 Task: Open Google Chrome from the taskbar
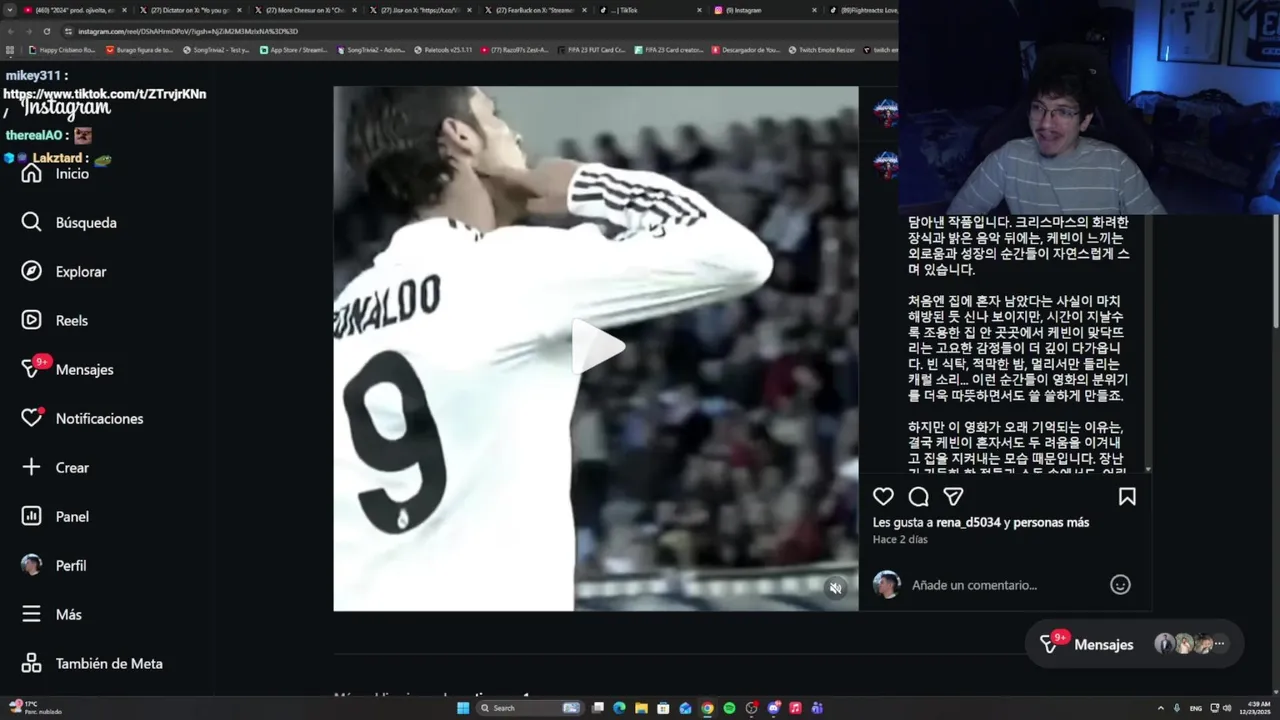pyautogui.click(x=707, y=708)
